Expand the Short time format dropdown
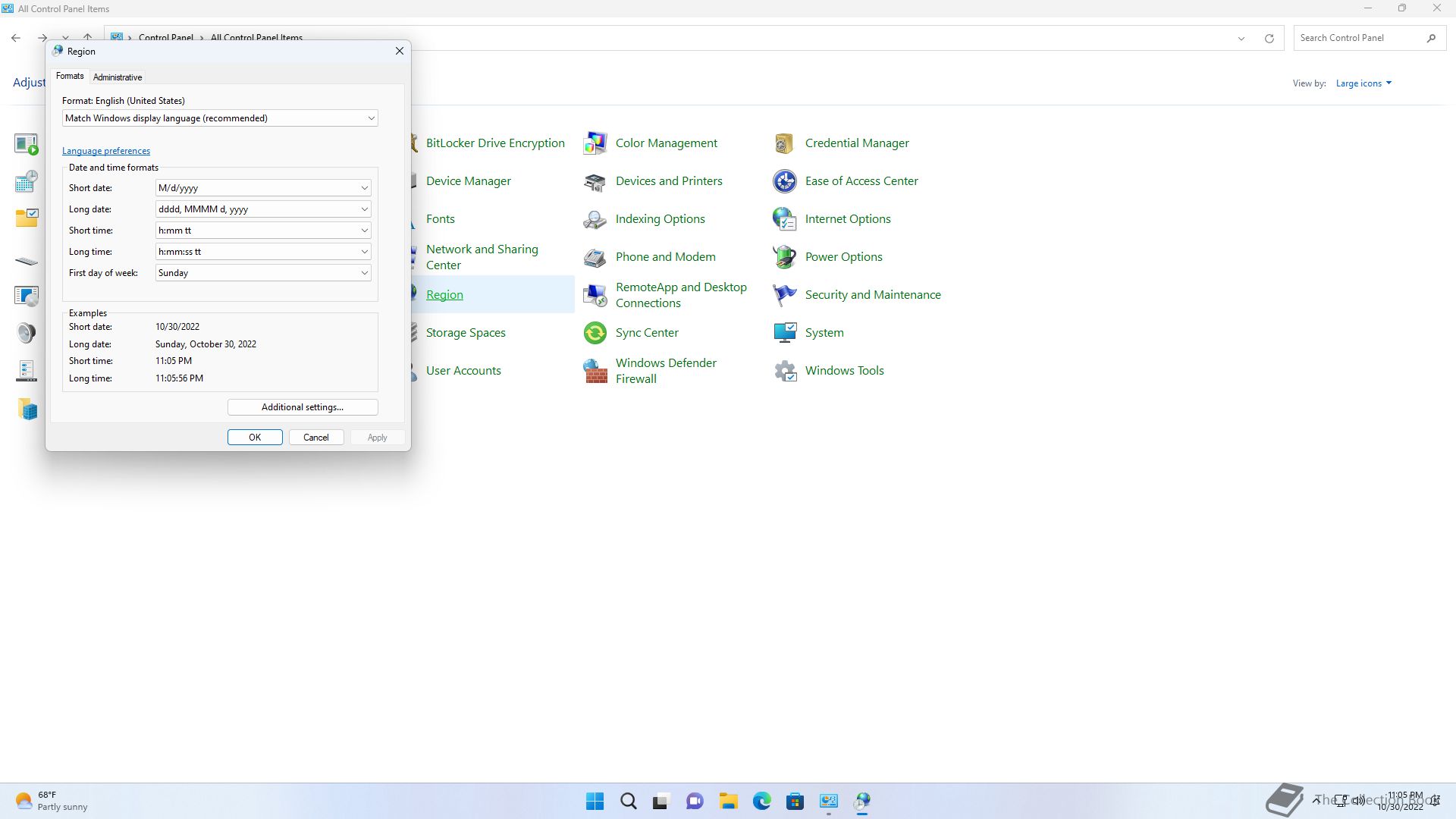The width and height of the screenshot is (1456, 819). coord(263,231)
